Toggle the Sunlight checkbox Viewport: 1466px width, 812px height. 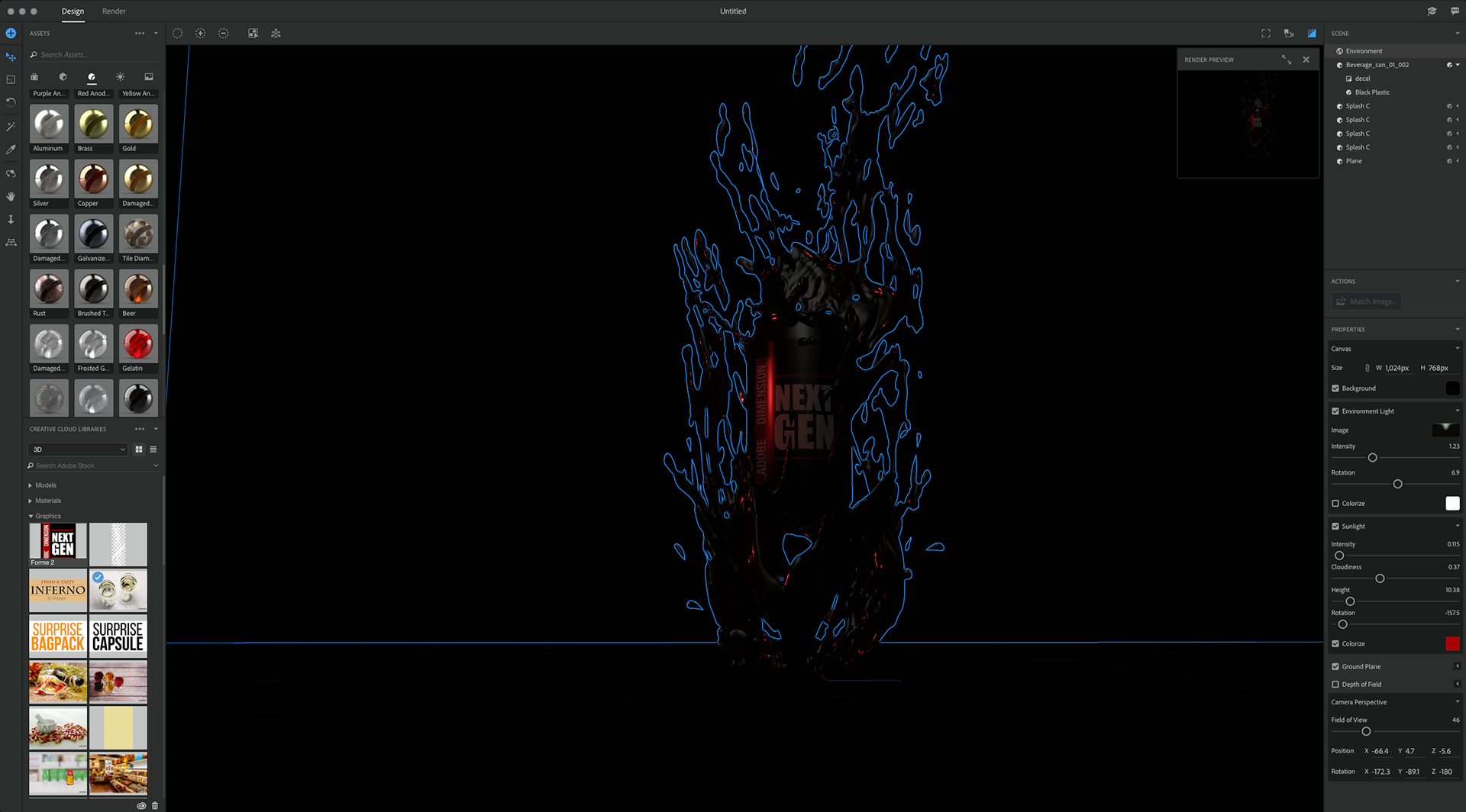click(1335, 527)
